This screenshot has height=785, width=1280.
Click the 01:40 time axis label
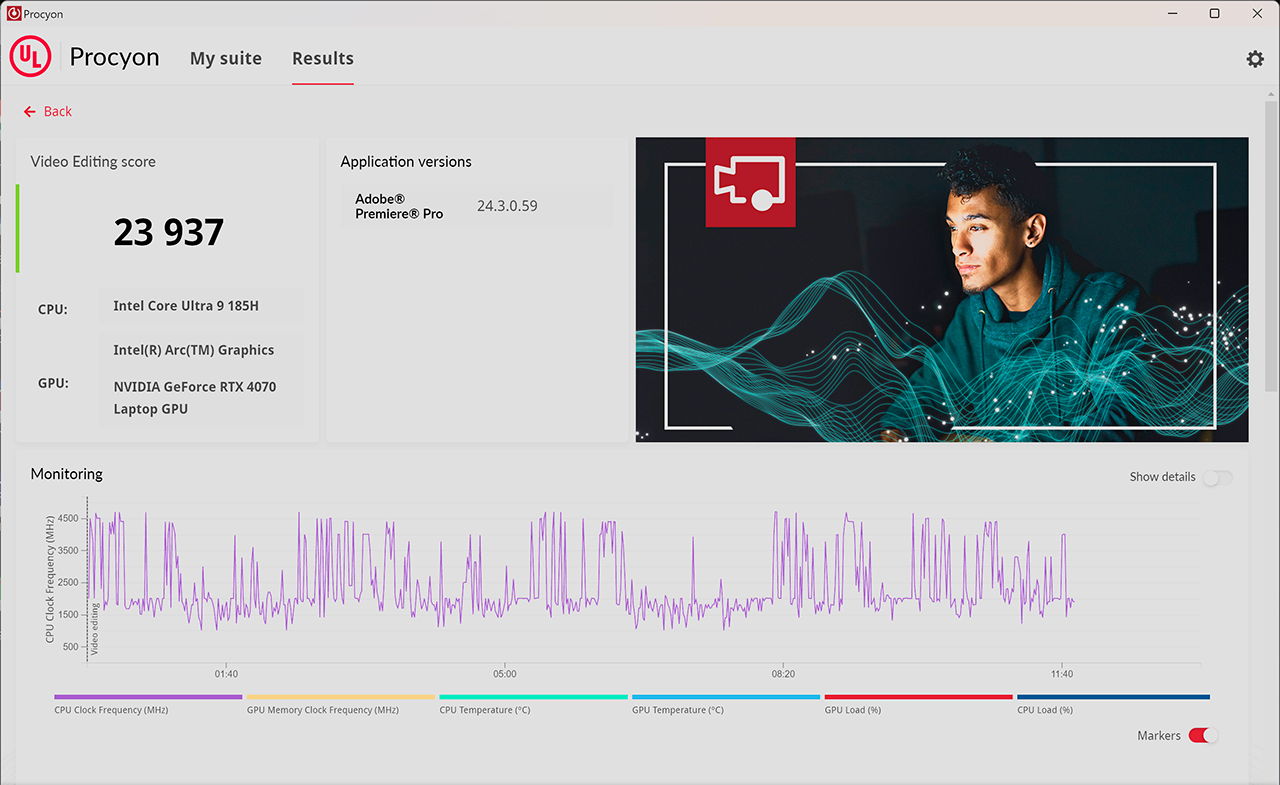[x=226, y=674]
